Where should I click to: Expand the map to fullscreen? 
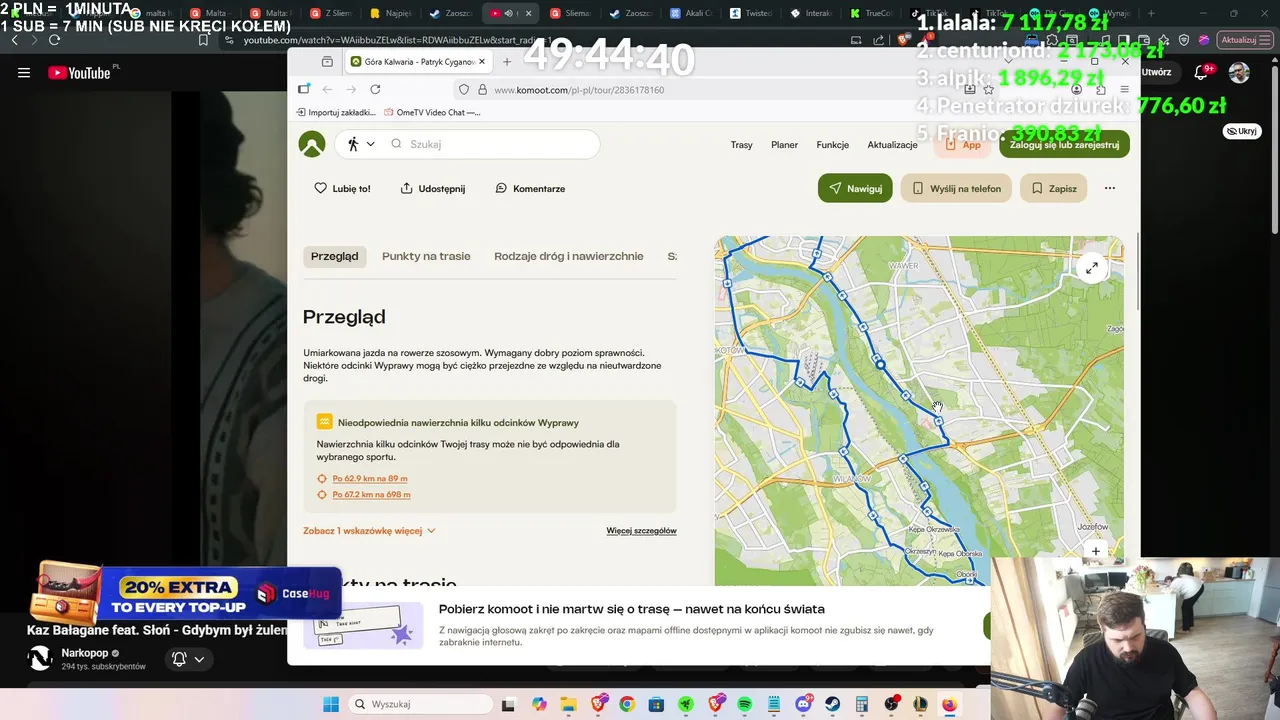click(x=1092, y=267)
